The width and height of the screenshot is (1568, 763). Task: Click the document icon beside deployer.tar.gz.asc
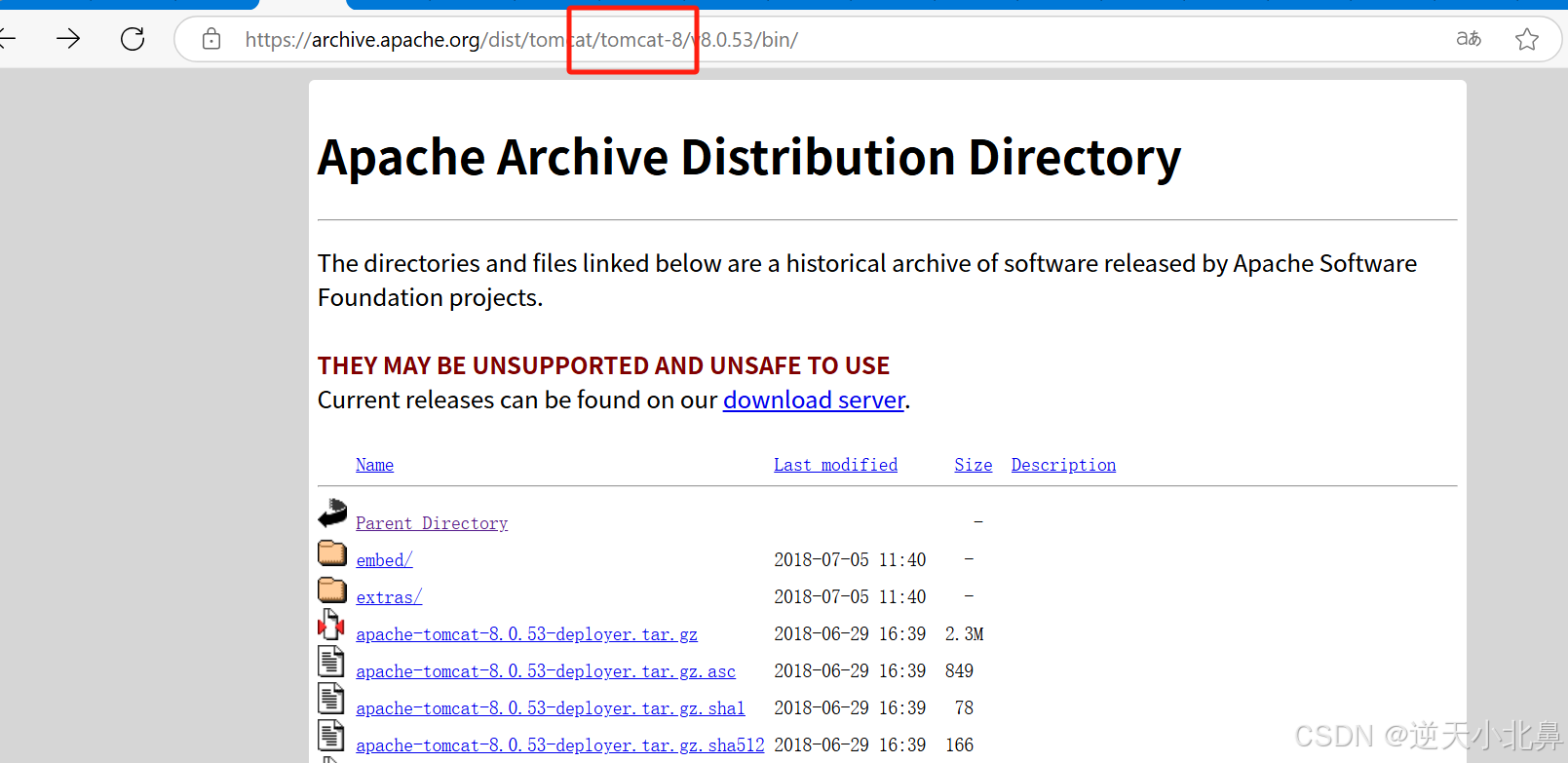331,662
